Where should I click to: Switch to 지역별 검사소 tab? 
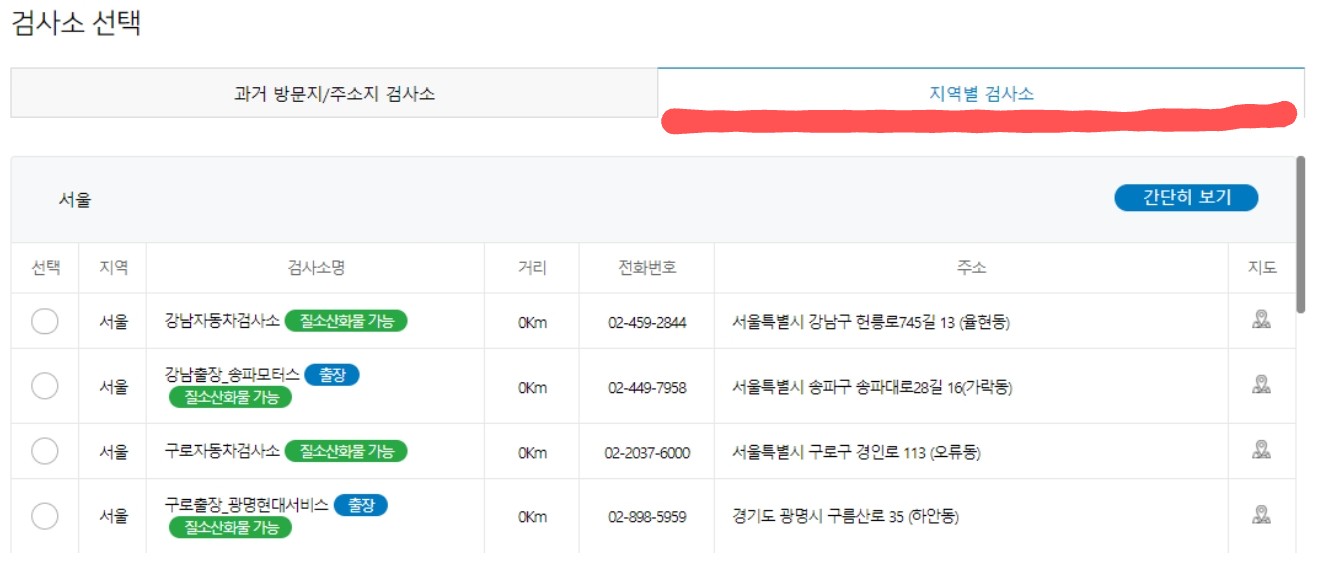coord(981,94)
